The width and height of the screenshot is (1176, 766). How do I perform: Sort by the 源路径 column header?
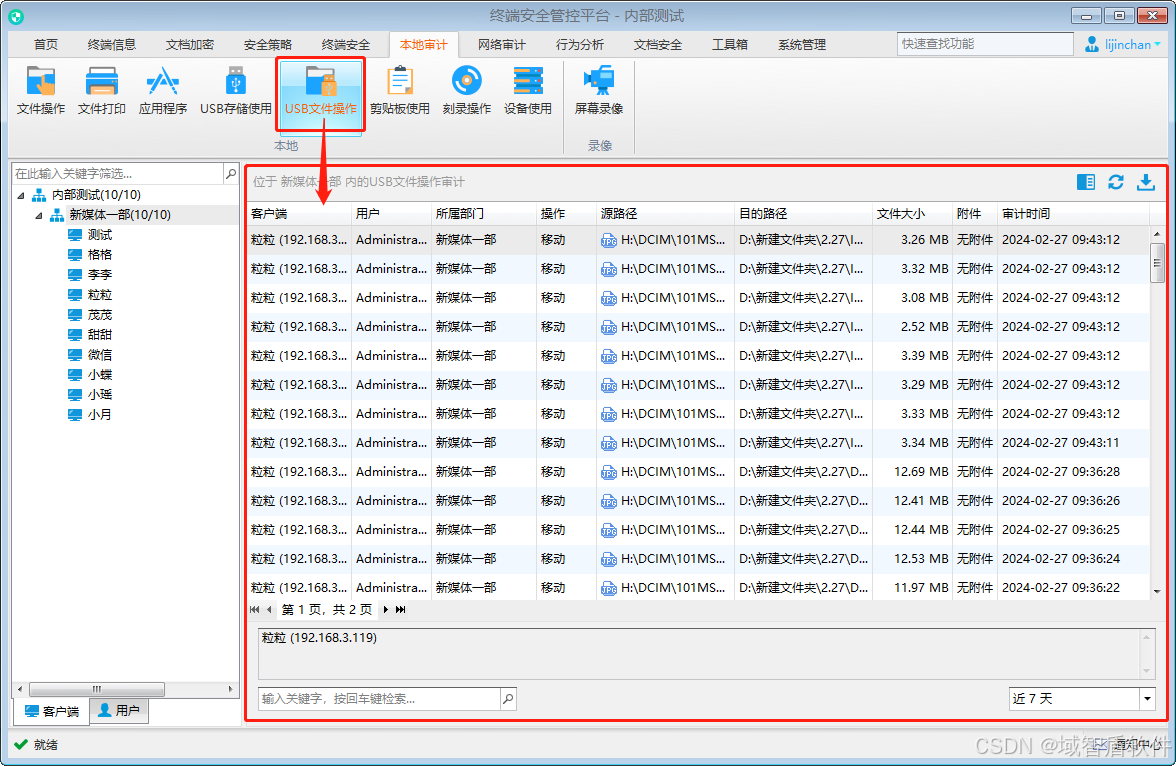665,214
